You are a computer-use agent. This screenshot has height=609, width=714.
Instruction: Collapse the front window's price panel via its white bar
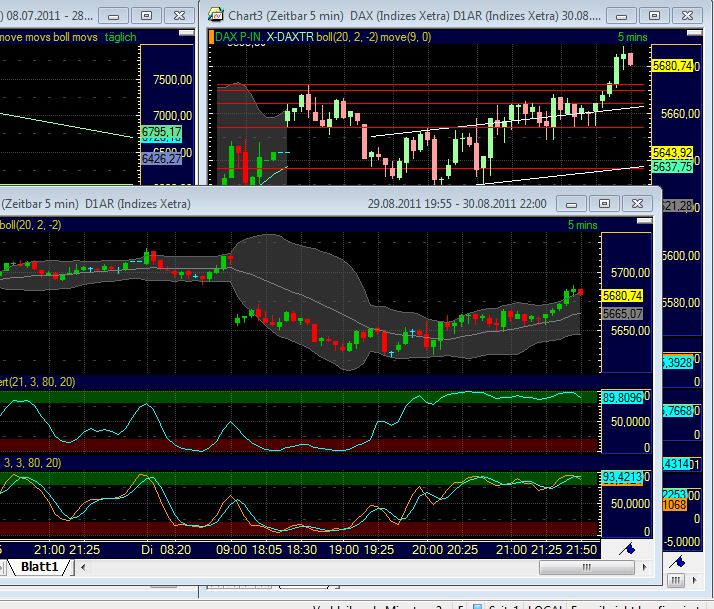644,221
